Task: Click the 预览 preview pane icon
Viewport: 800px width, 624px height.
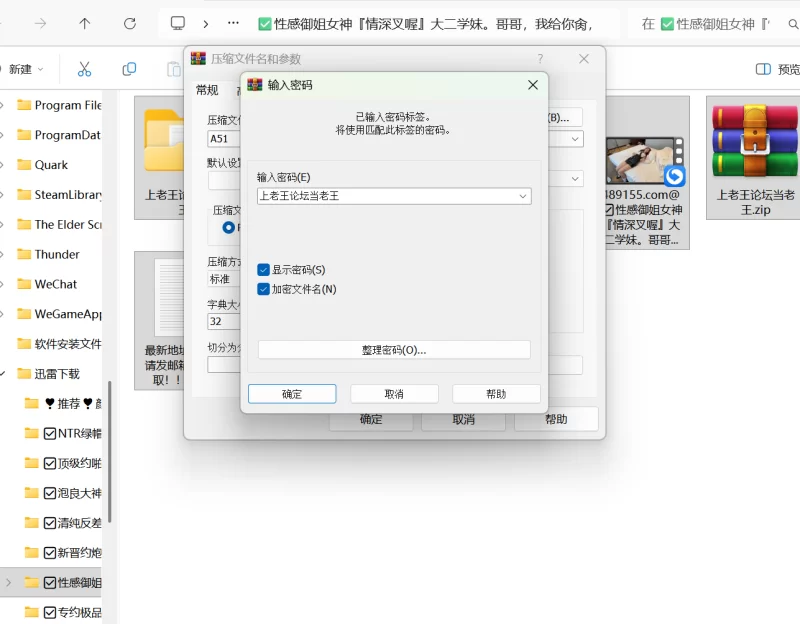Action: [763, 69]
